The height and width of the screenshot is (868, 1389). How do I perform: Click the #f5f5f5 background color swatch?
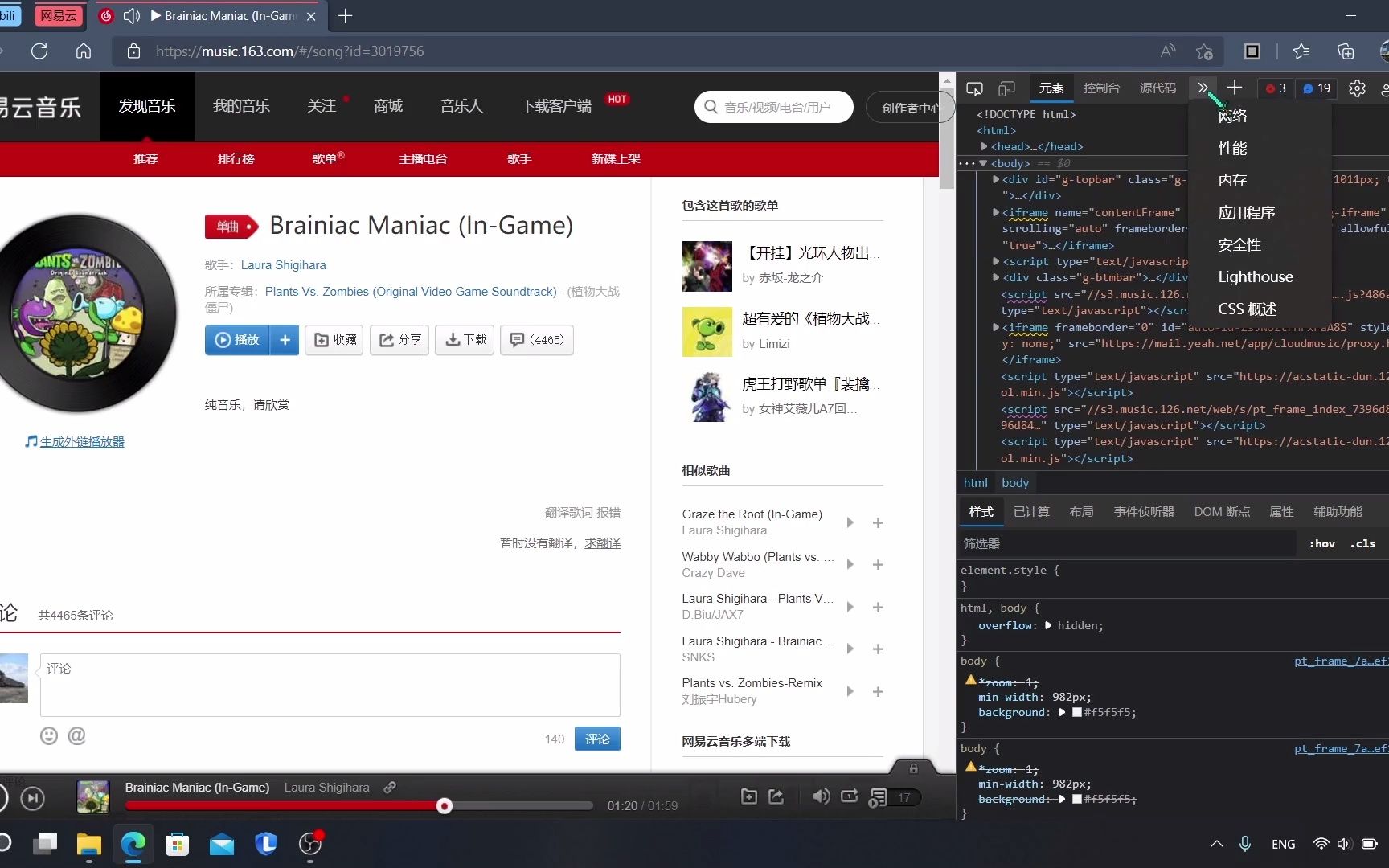coord(1076,712)
